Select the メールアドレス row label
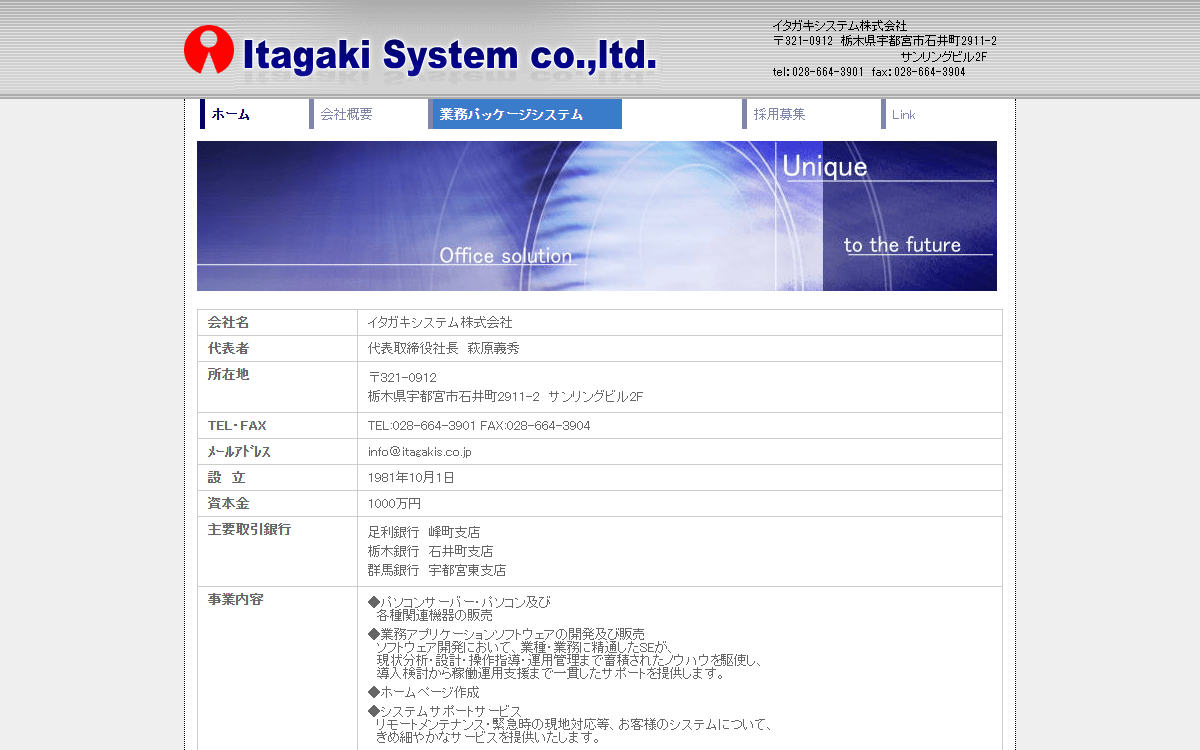The image size is (1200, 750). tap(239, 451)
